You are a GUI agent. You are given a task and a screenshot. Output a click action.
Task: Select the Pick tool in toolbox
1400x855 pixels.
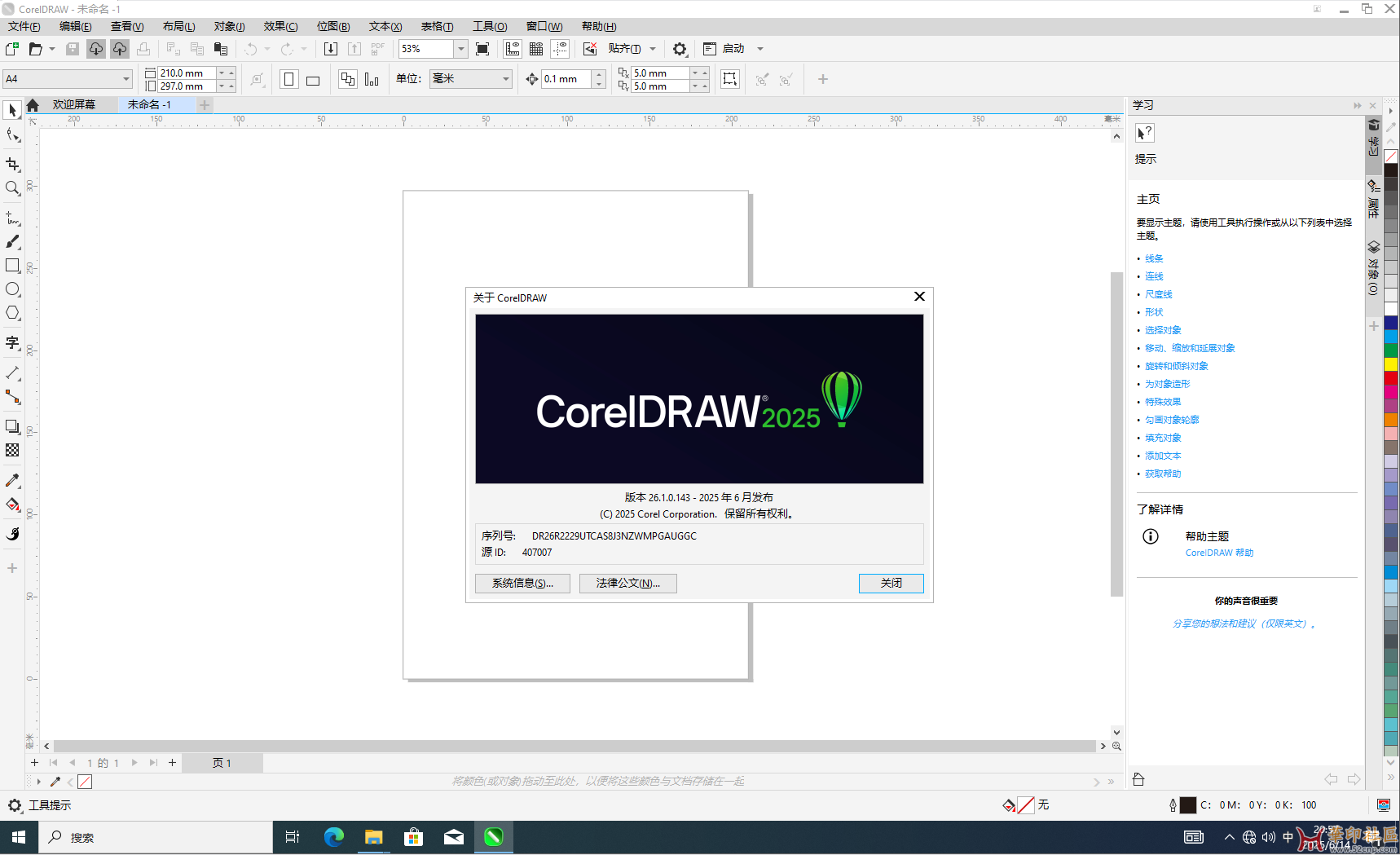12,110
